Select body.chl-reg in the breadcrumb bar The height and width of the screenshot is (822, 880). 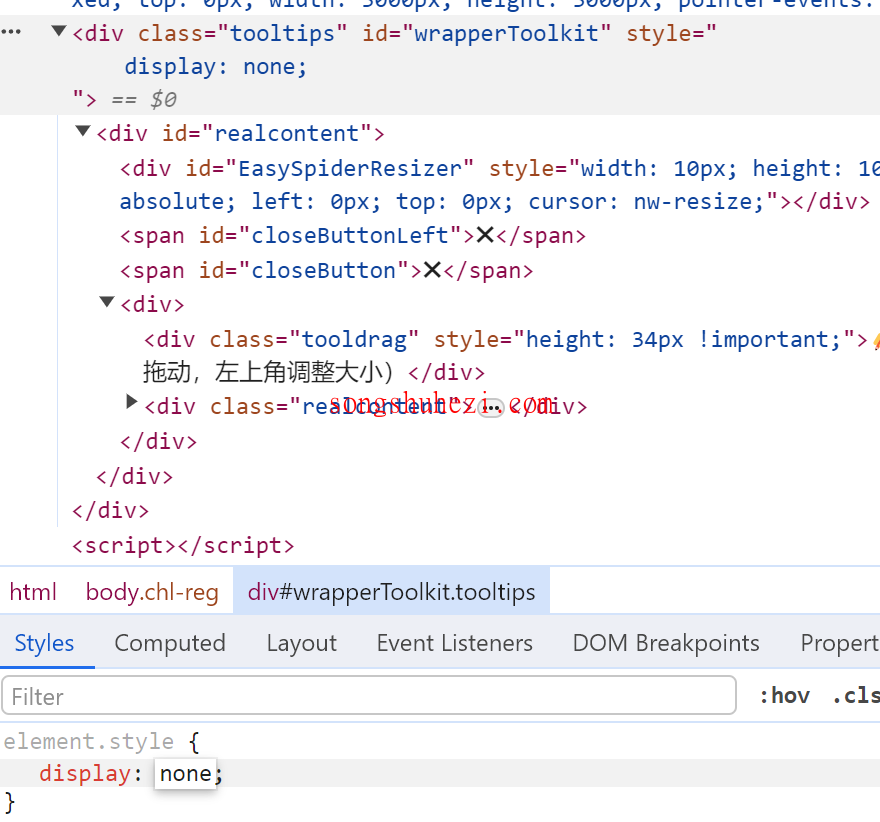pos(152,592)
